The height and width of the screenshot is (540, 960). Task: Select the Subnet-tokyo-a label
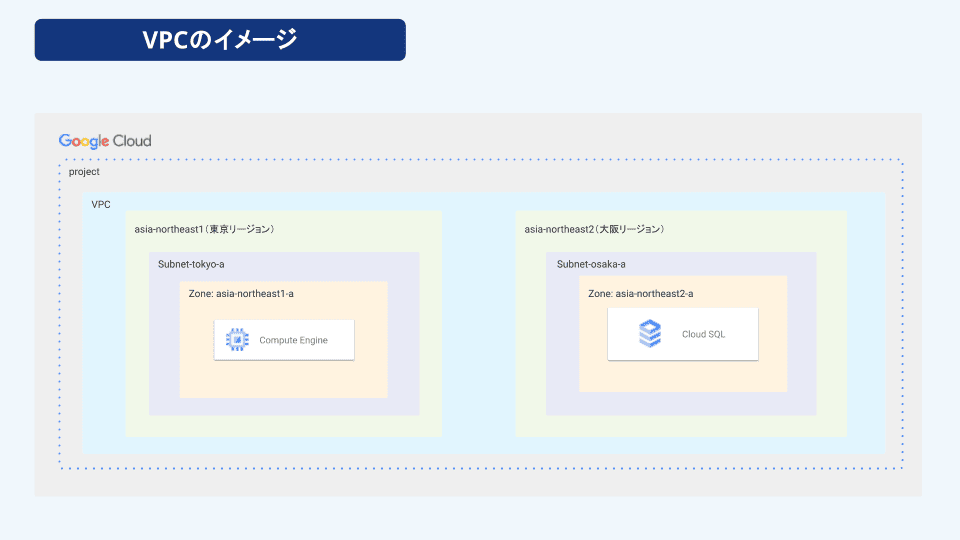click(x=191, y=265)
